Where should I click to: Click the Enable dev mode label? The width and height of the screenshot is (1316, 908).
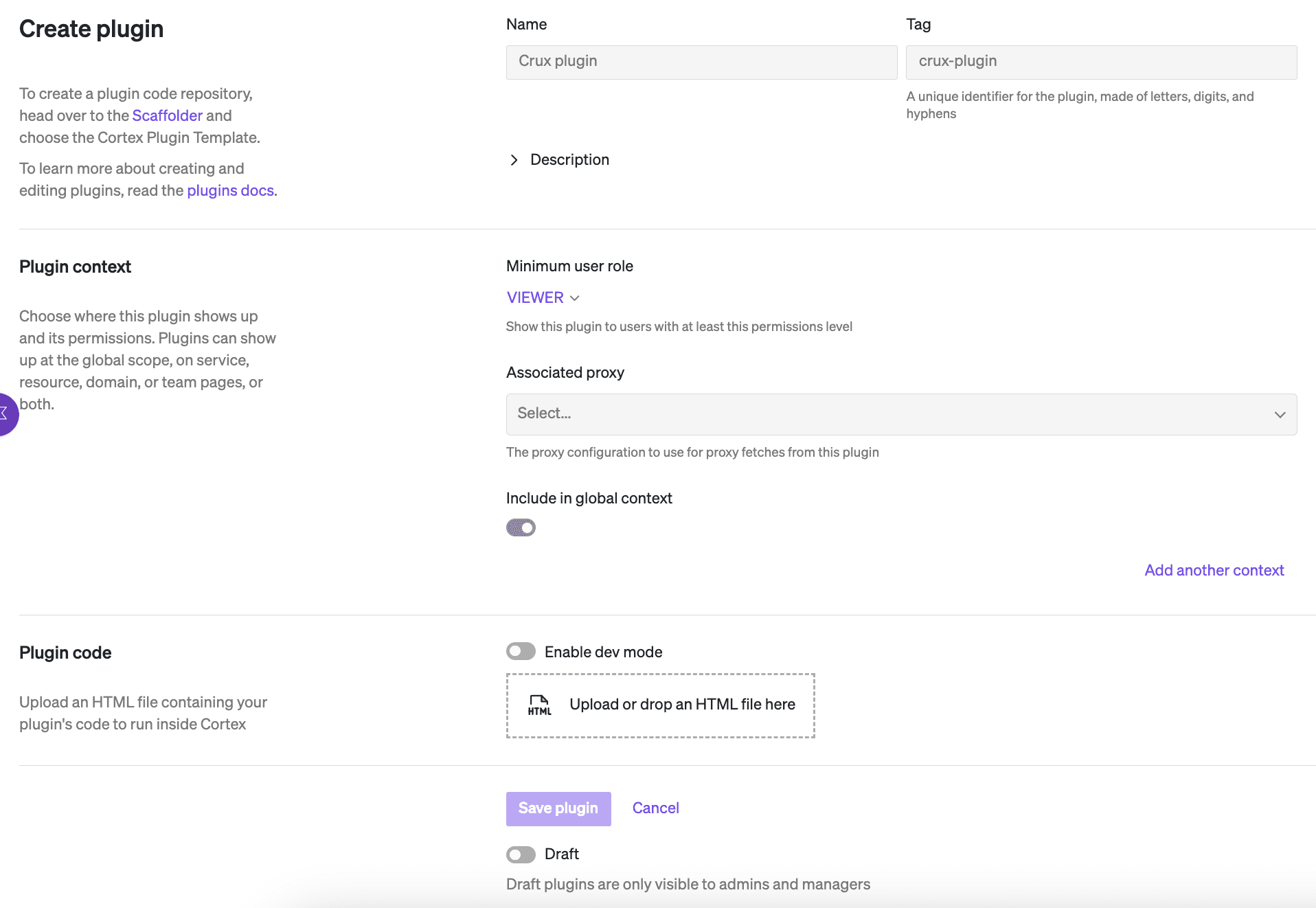tap(603, 652)
